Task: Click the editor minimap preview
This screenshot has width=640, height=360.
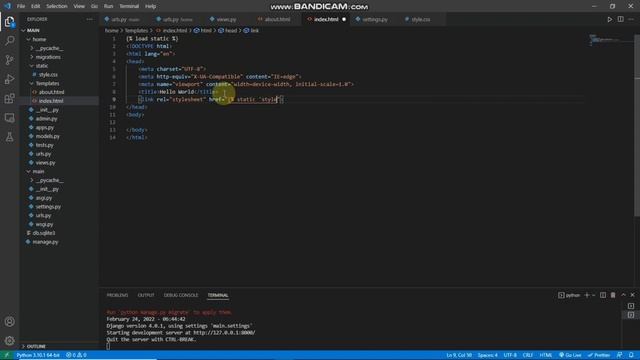Action: [x=610, y=40]
